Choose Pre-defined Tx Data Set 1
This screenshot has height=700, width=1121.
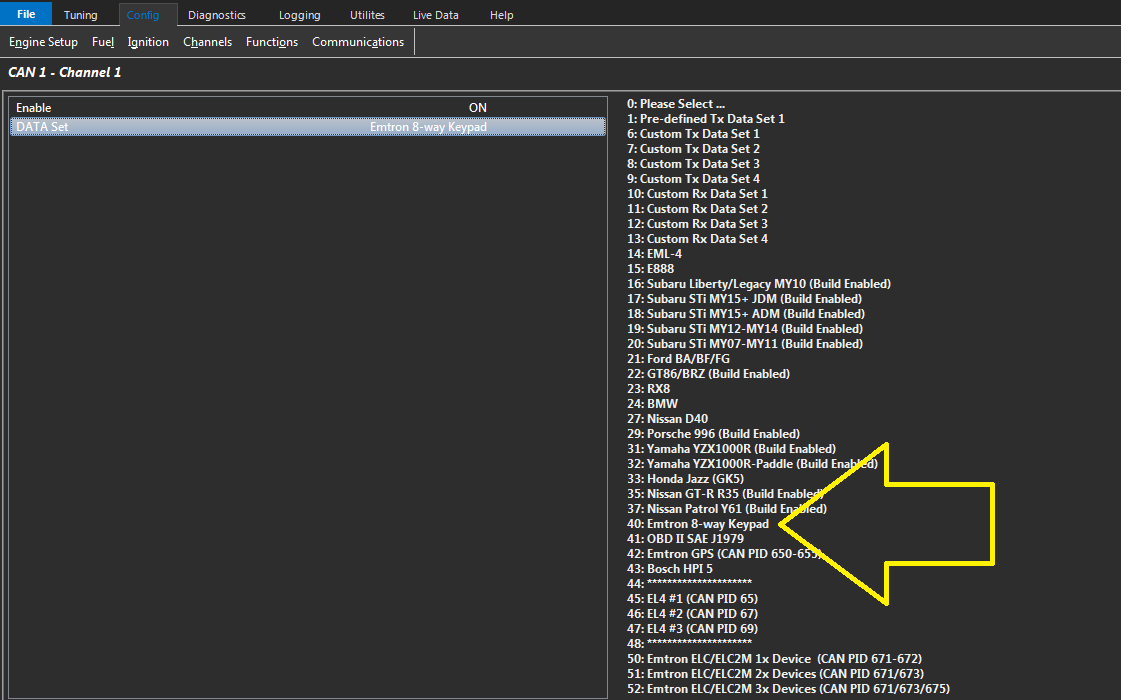(x=706, y=119)
